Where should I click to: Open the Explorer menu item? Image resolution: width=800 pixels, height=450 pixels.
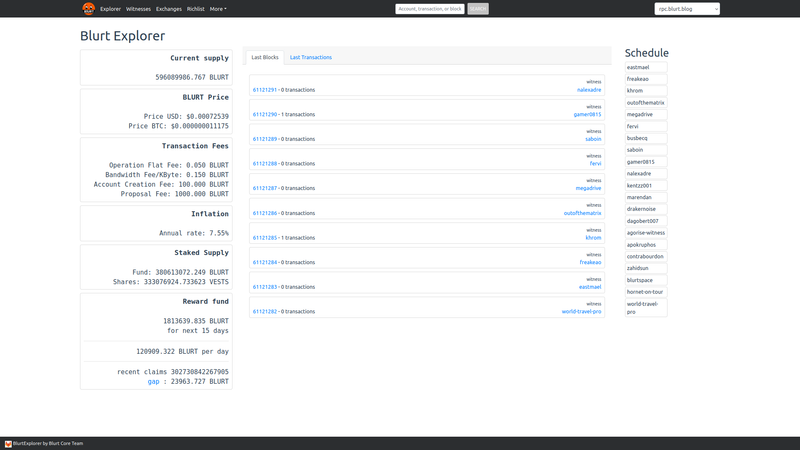pos(110,9)
